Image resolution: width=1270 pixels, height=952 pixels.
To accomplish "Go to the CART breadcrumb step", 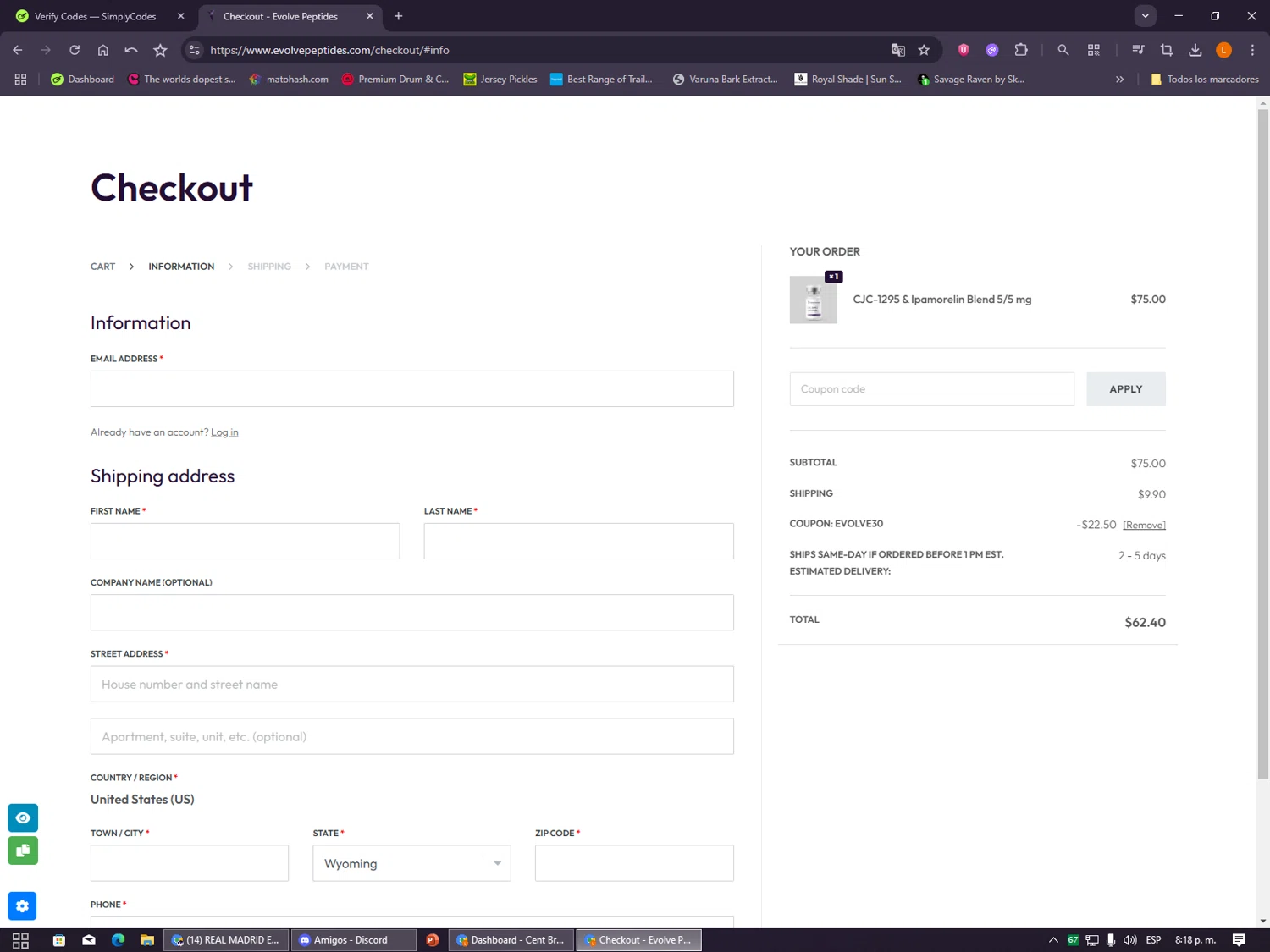I will (x=102, y=267).
